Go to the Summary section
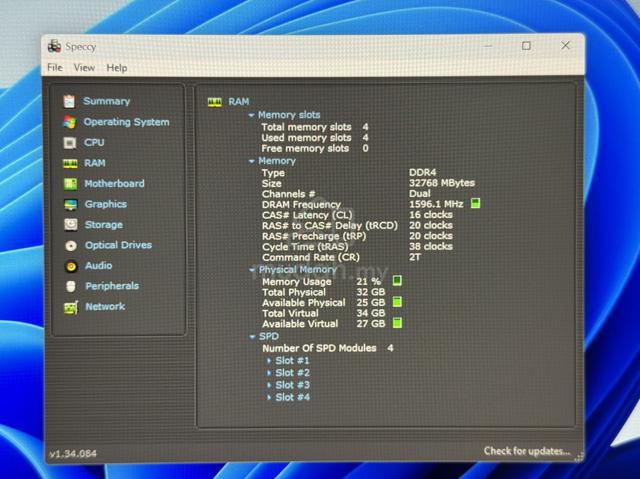This screenshot has height=479, width=640. (x=107, y=101)
